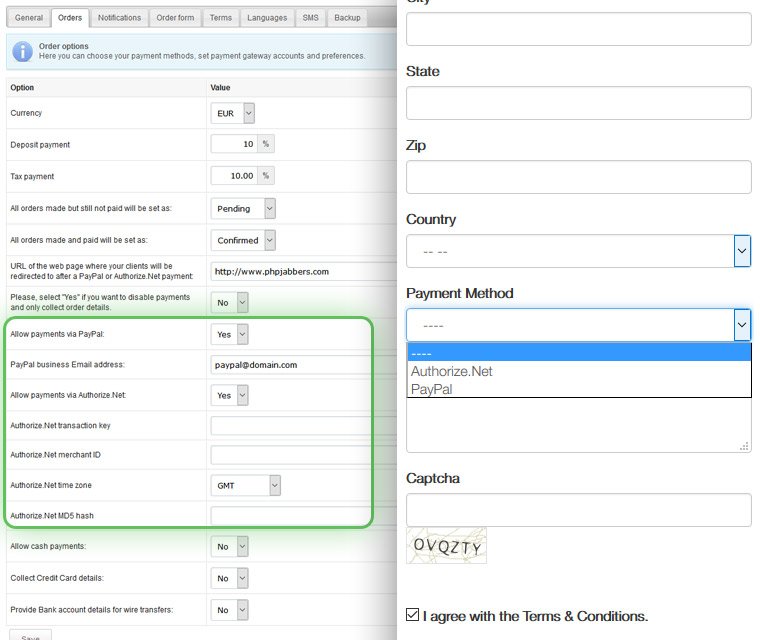Viewport: 760px width, 640px height.
Task: Click the State input field
Action: pos(579,103)
